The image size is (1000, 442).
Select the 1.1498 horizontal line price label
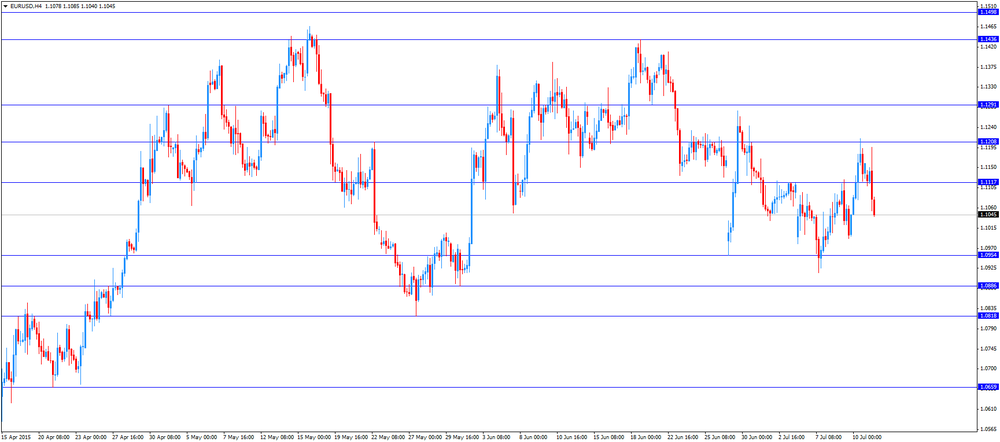coord(987,12)
